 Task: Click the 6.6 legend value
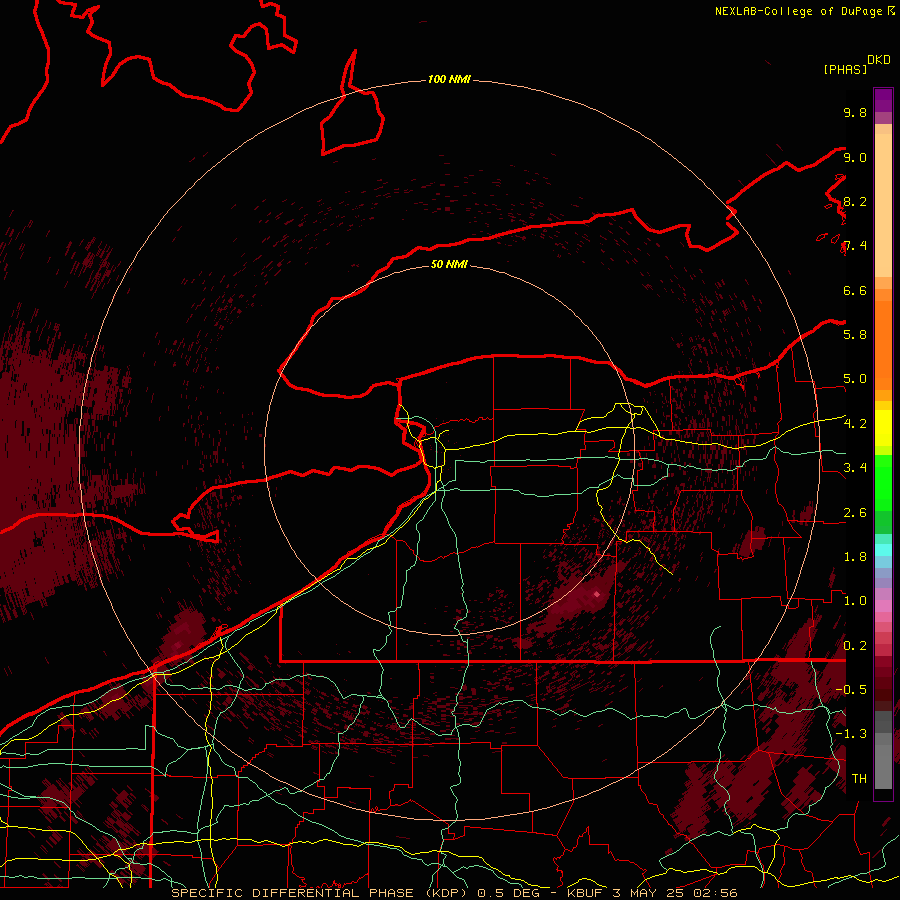coord(855,290)
